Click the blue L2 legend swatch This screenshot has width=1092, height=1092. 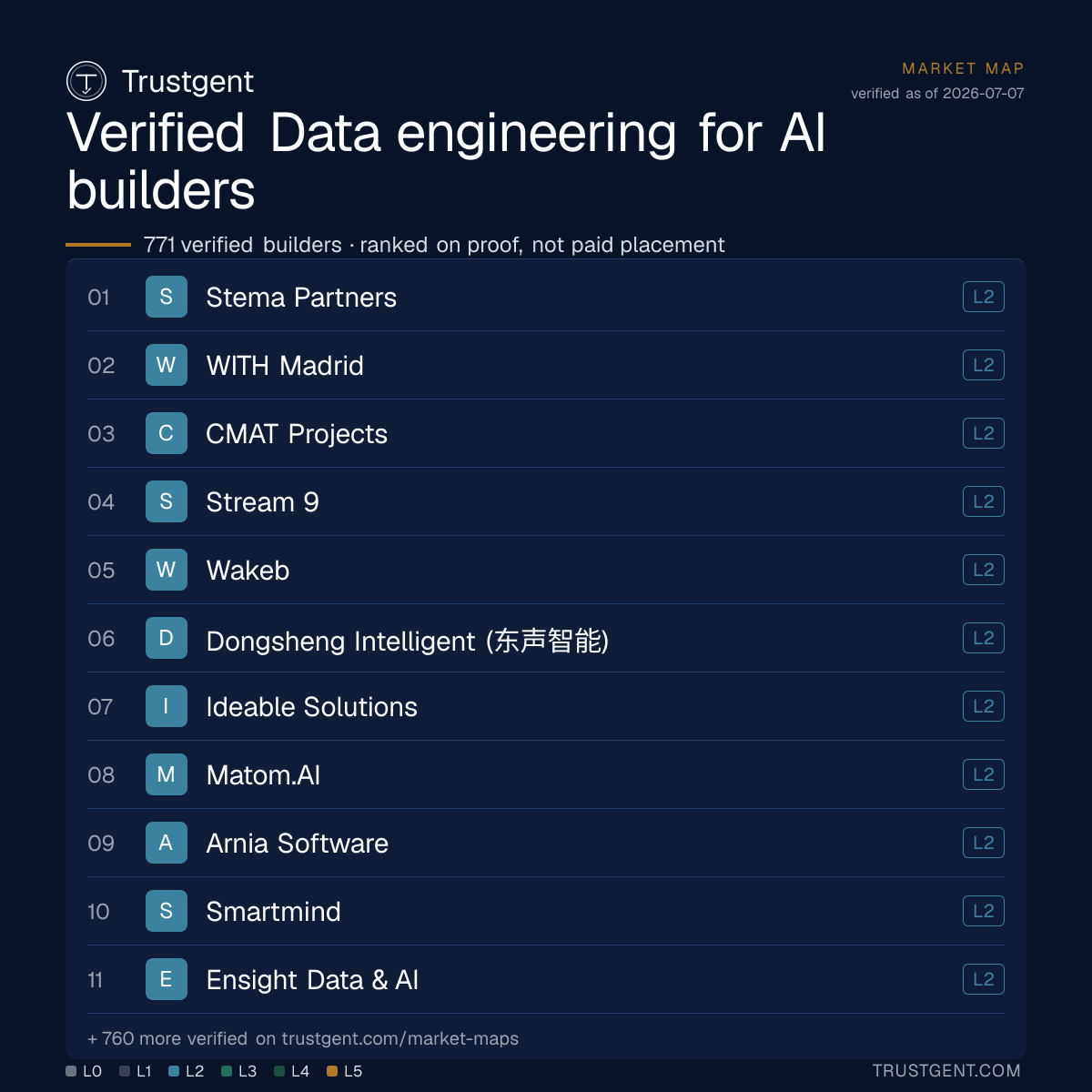[x=174, y=1071]
